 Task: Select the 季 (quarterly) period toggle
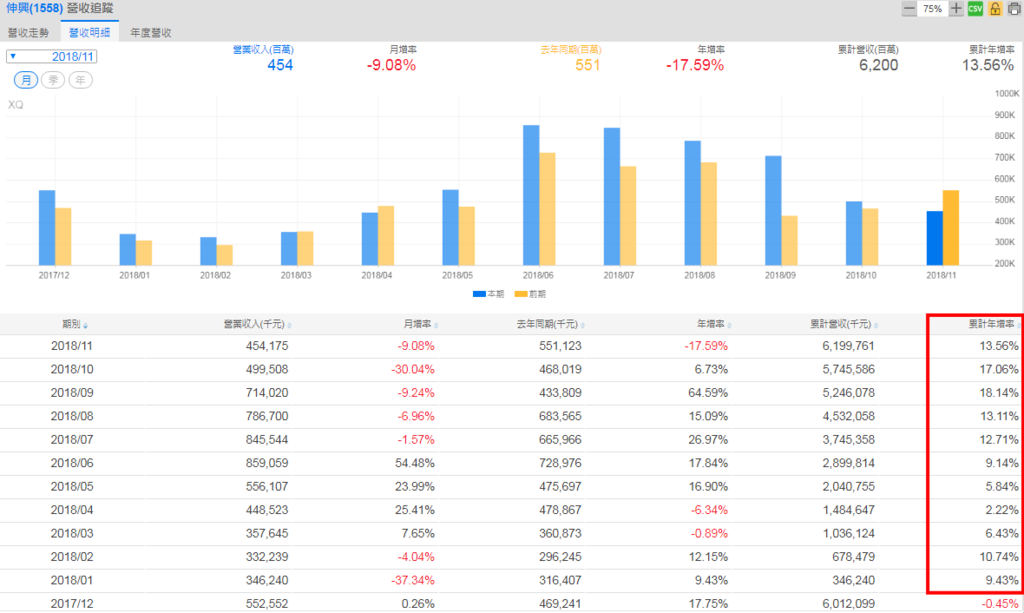pos(53,80)
